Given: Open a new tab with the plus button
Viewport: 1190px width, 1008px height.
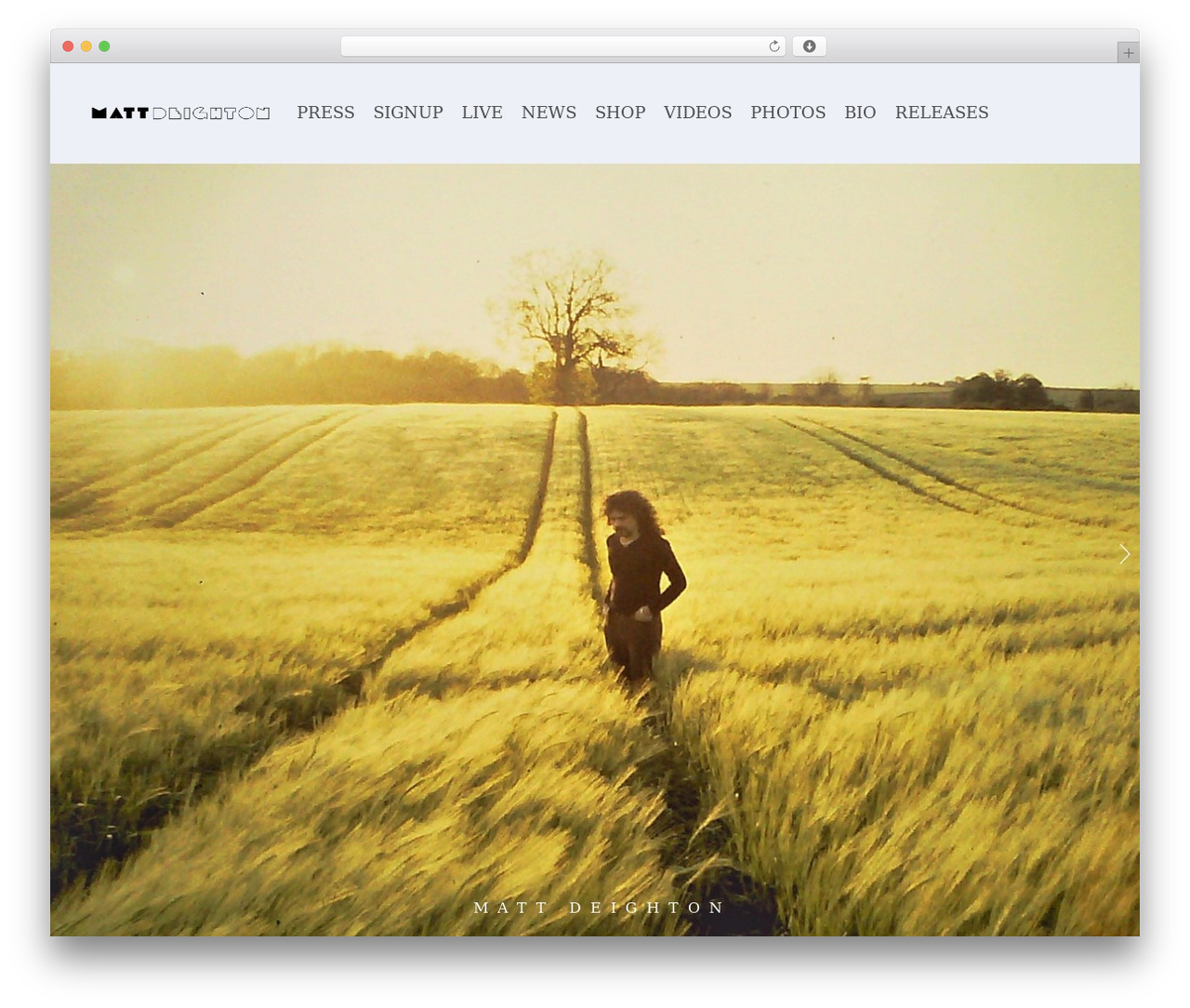Looking at the screenshot, I should (1128, 53).
